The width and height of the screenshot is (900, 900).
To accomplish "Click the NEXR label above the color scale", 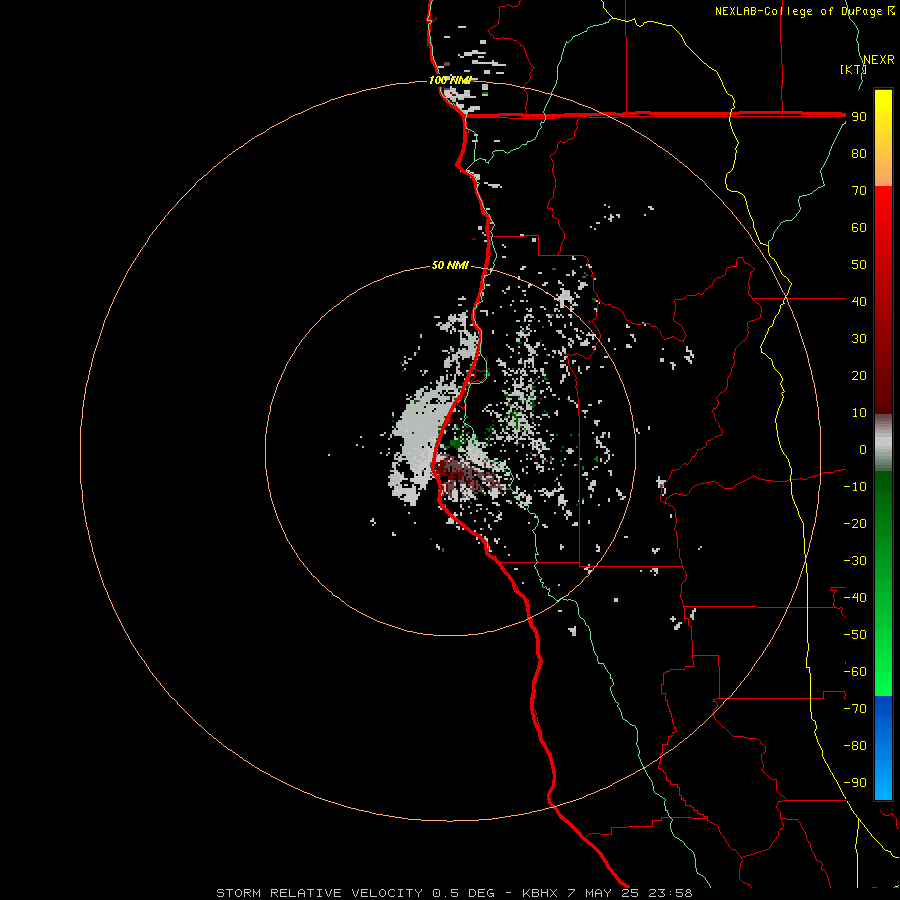I will (879, 60).
